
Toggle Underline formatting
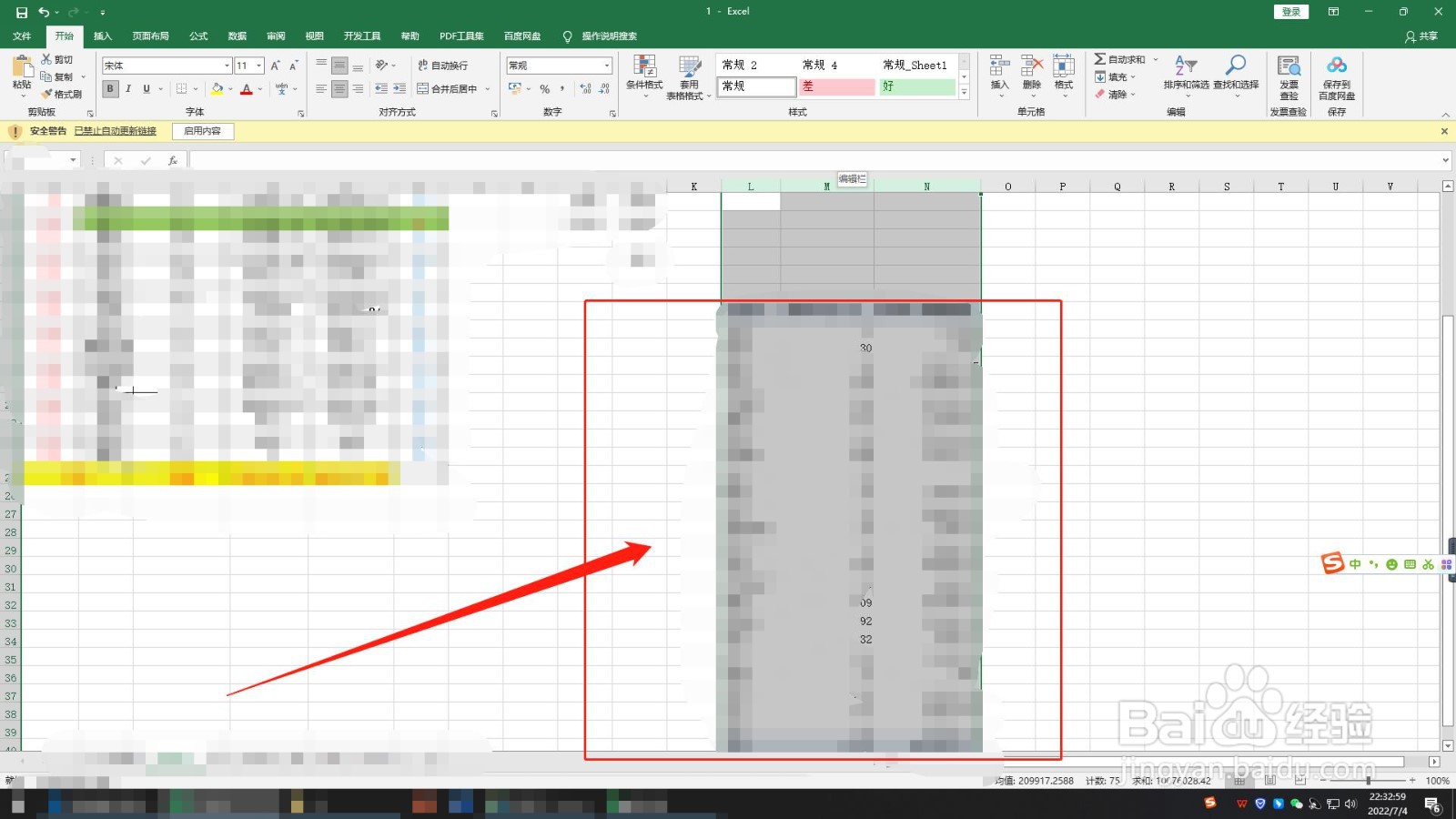(x=147, y=89)
